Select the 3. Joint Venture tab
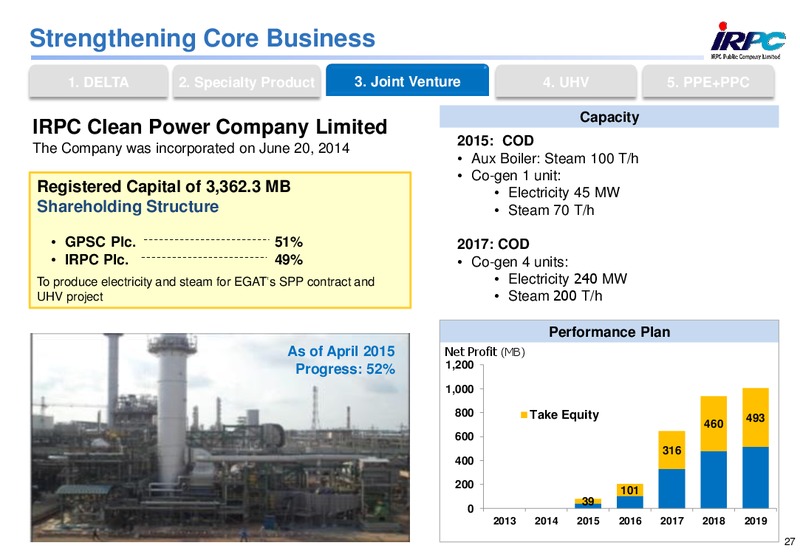This screenshot has width=800, height=554. pos(407,81)
